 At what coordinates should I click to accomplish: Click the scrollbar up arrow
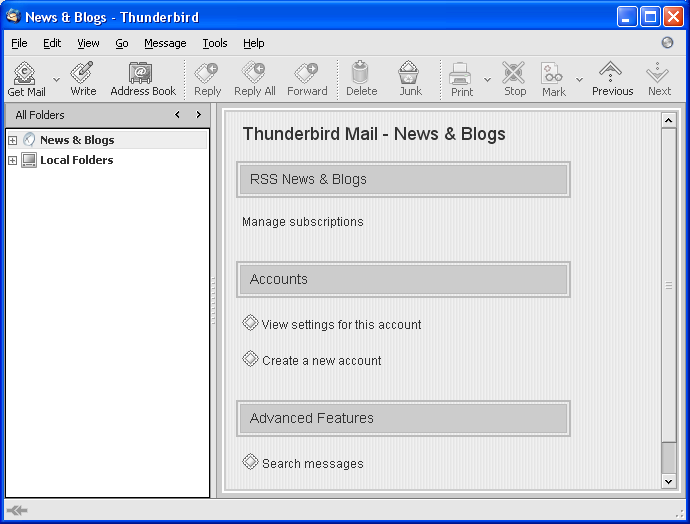point(668,120)
